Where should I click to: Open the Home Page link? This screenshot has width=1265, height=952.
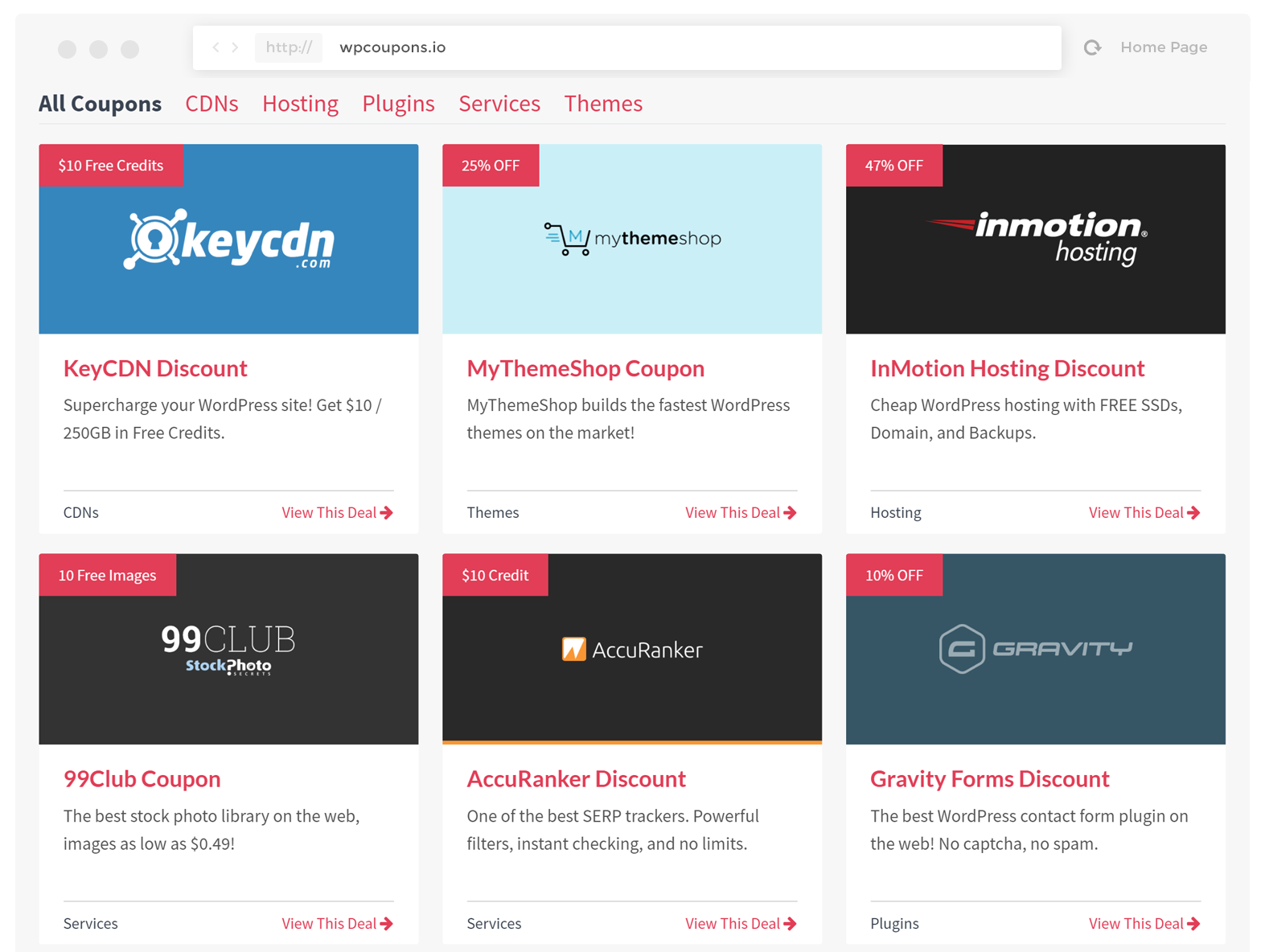click(1164, 47)
